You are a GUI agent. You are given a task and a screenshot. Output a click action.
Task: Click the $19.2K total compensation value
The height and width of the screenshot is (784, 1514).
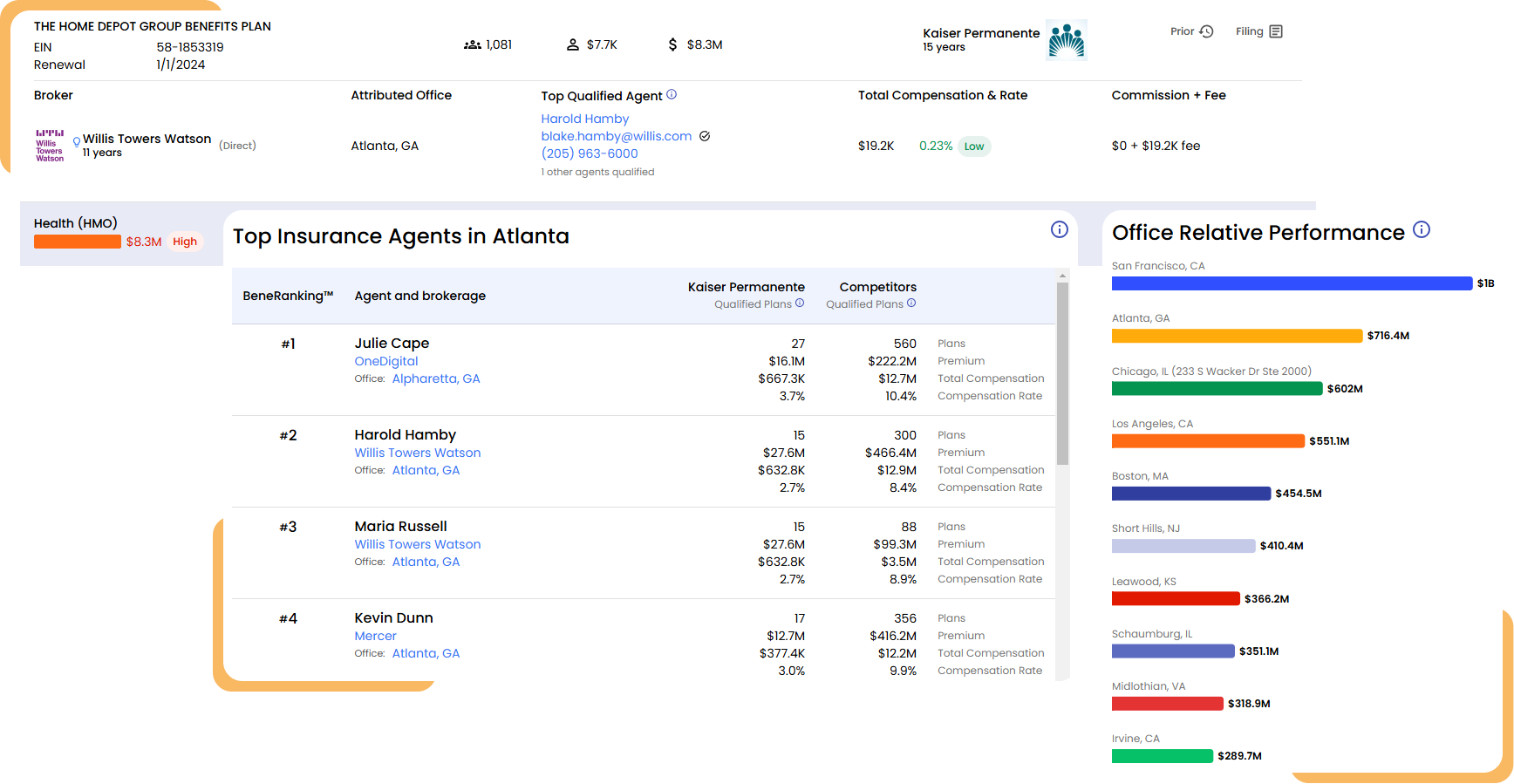(x=876, y=146)
